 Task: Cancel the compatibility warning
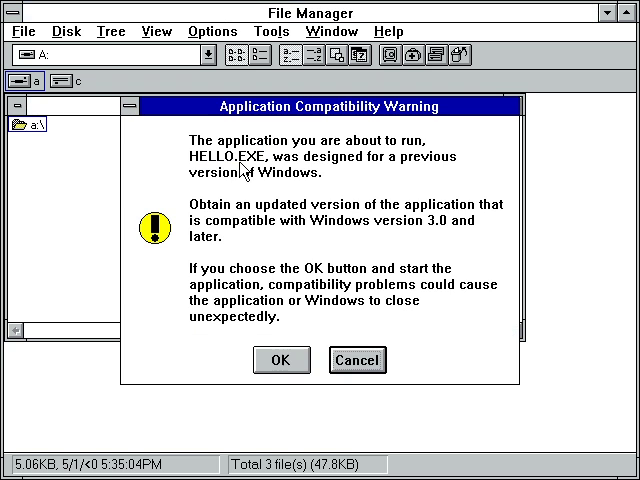357,360
